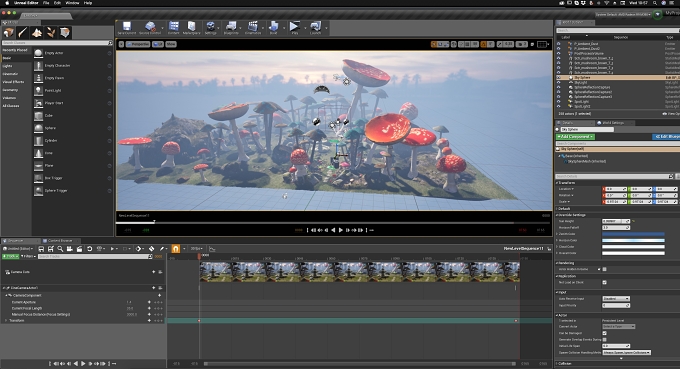
Task: Open the Launch options dropdown arrow
Action: point(326,28)
